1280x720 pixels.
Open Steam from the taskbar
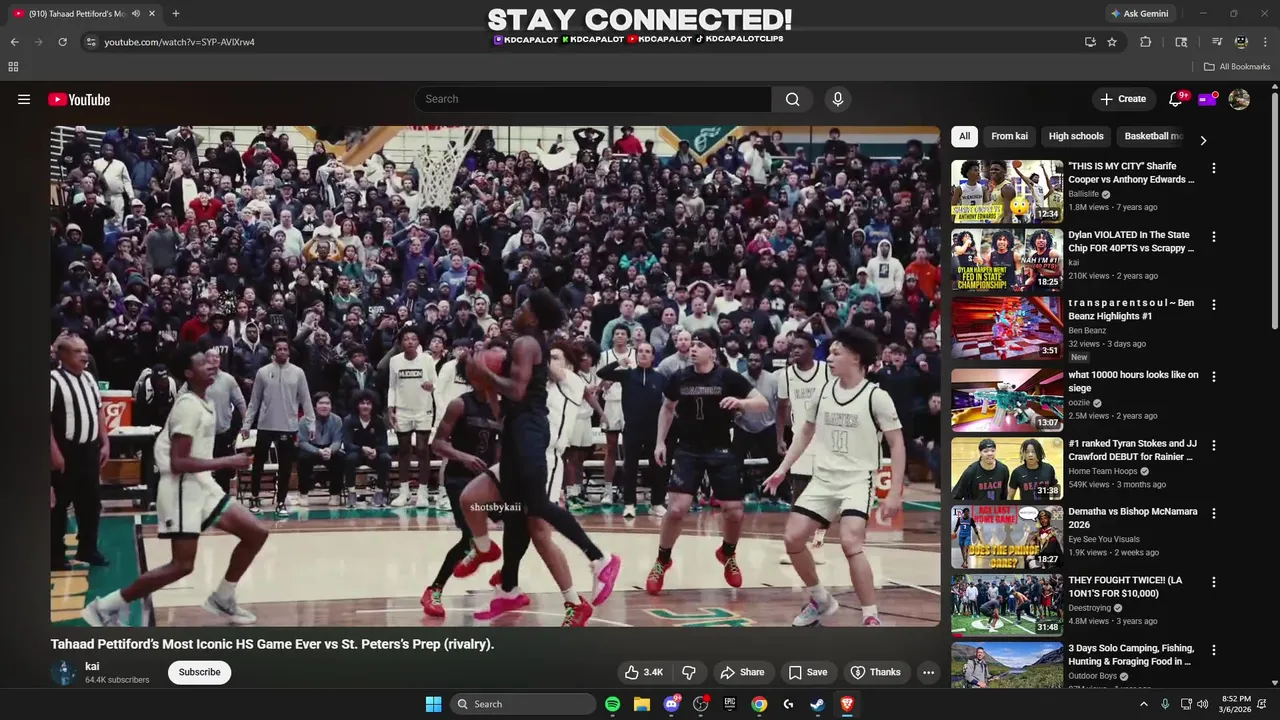(x=817, y=704)
